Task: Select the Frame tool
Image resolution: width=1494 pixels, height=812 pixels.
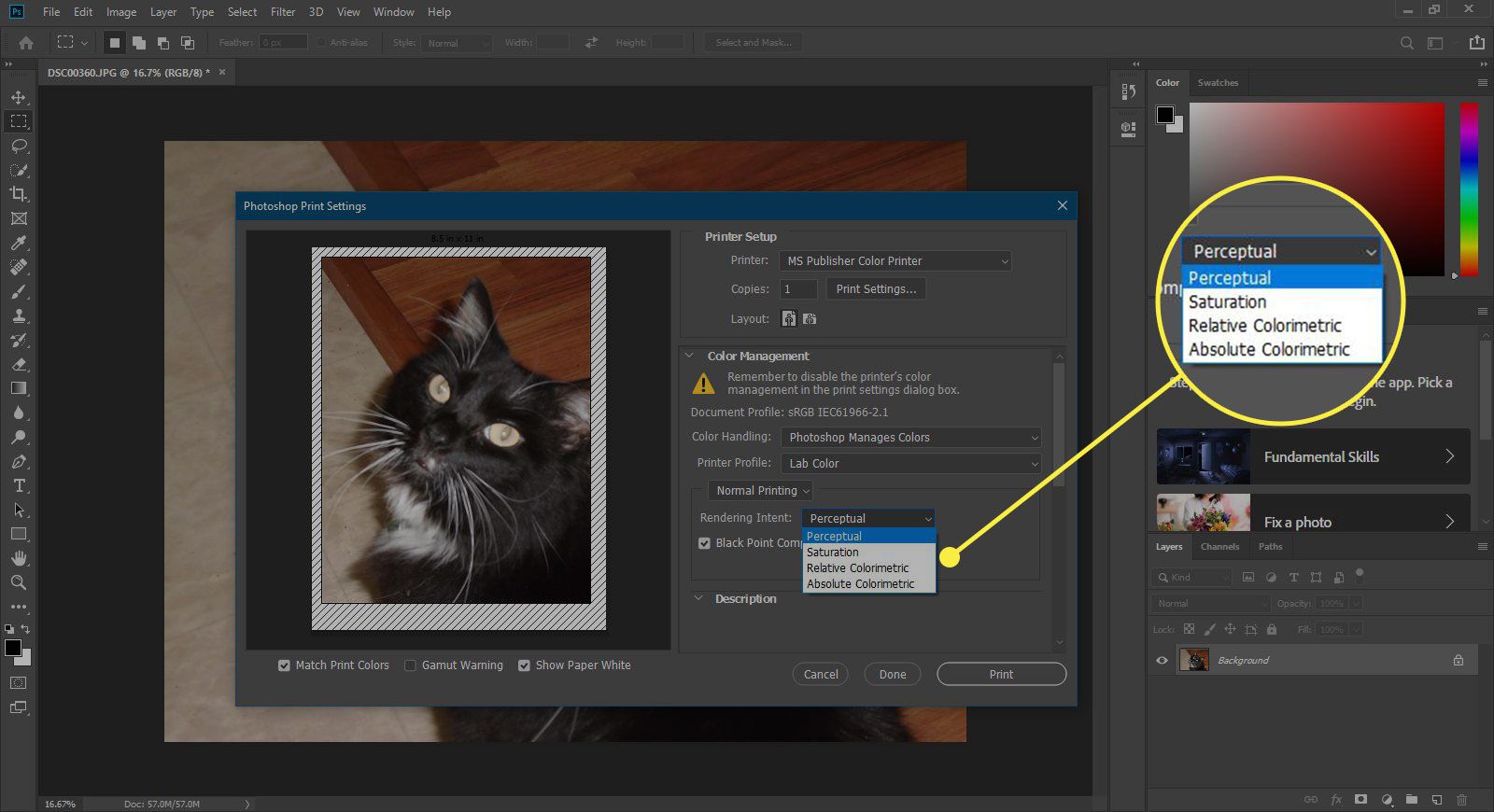Action: (19, 218)
